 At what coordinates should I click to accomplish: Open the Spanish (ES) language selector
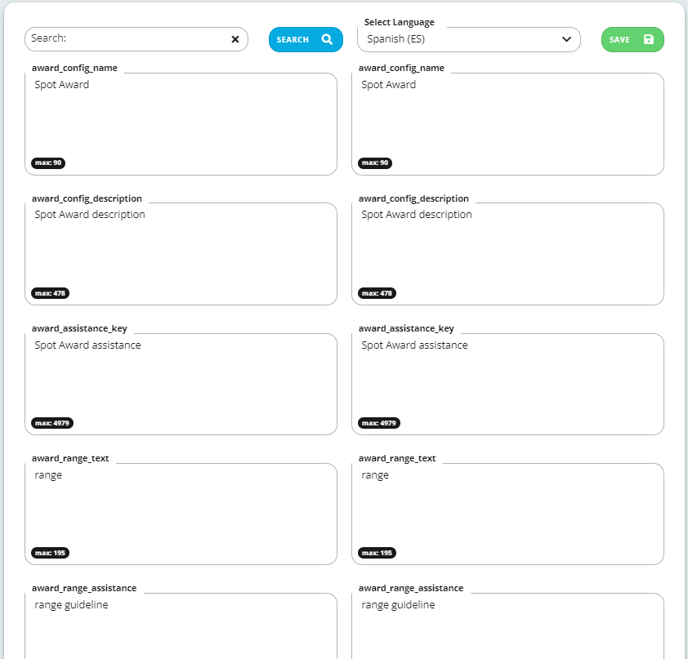pos(469,39)
